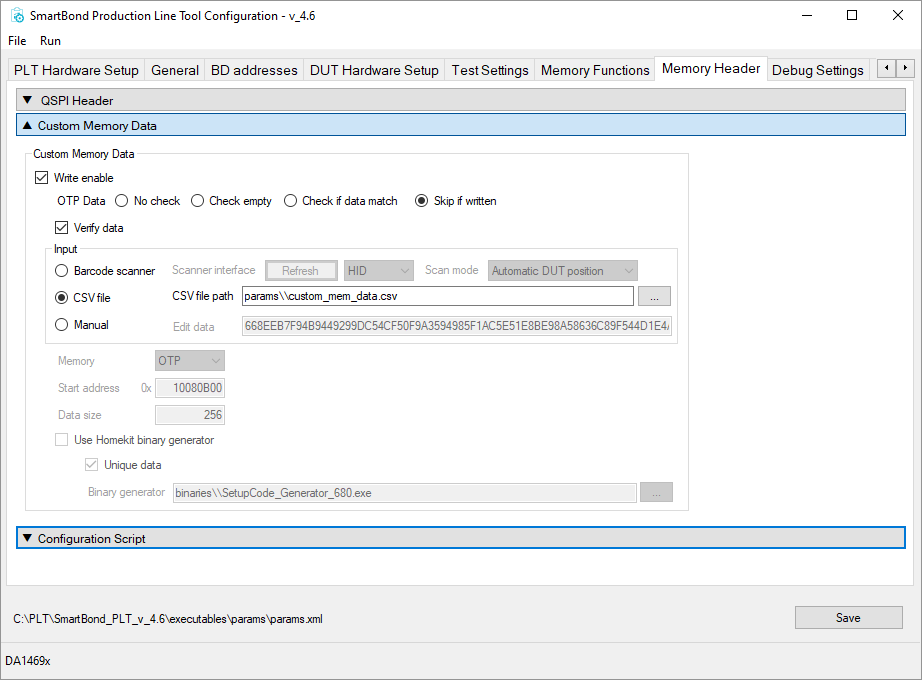Switch to PLT Hardware Setup tab

76,70
